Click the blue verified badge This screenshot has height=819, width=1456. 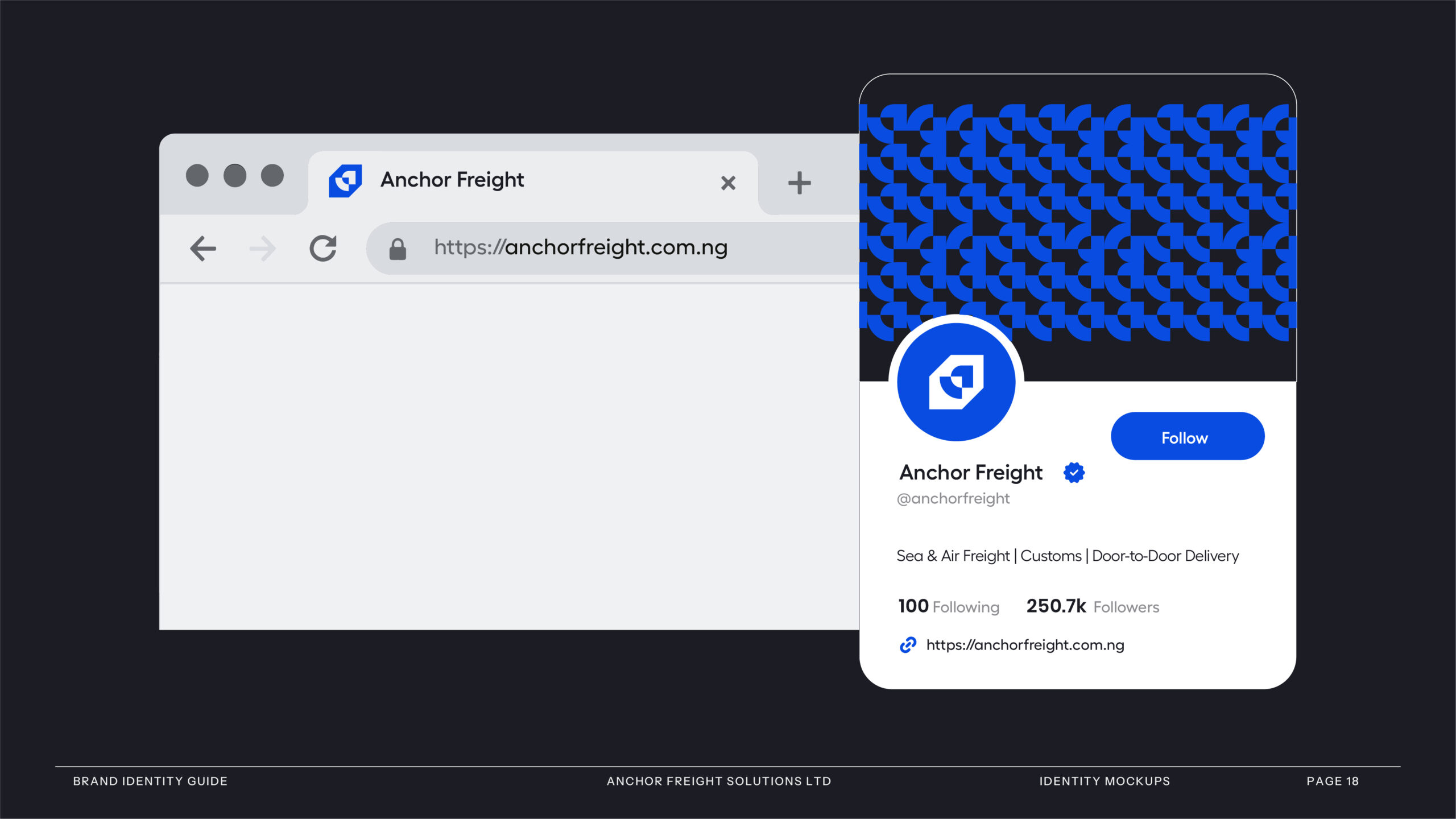tap(1074, 473)
